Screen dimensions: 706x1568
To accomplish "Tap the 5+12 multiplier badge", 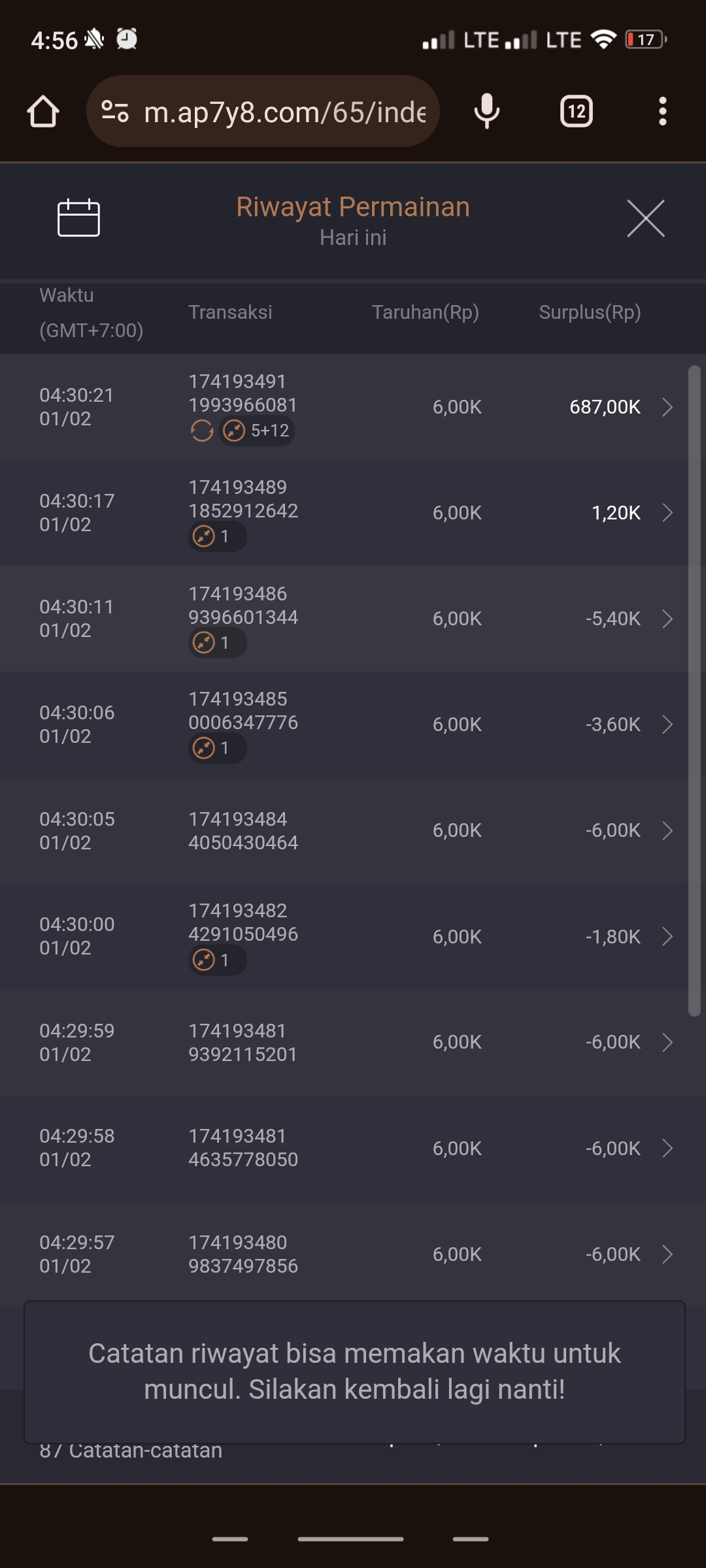I will pos(257,431).
